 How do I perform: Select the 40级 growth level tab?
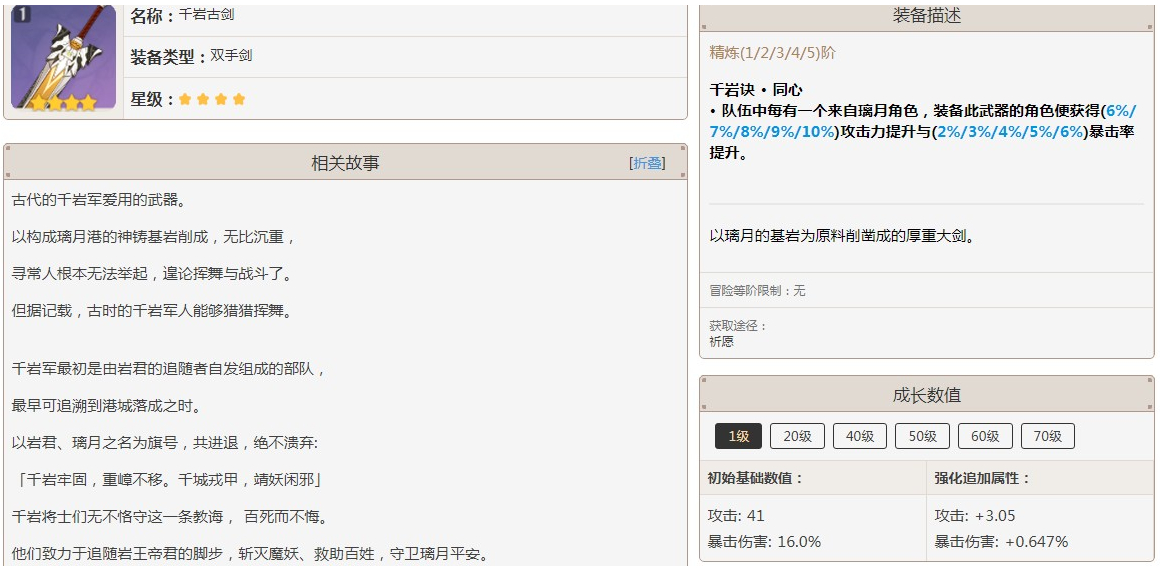(x=860, y=436)
